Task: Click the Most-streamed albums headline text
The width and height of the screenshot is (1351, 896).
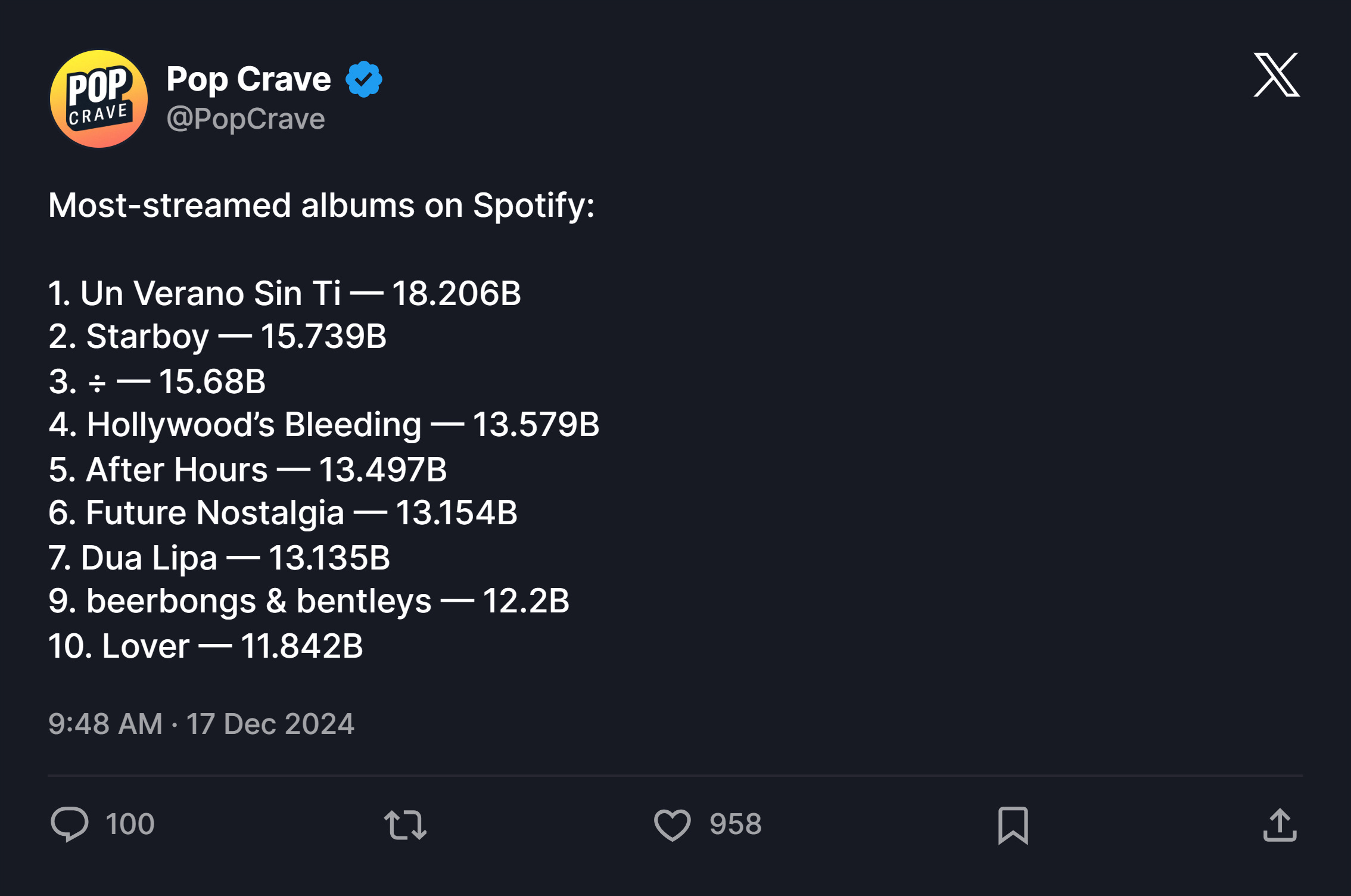Action: point(322,206)
